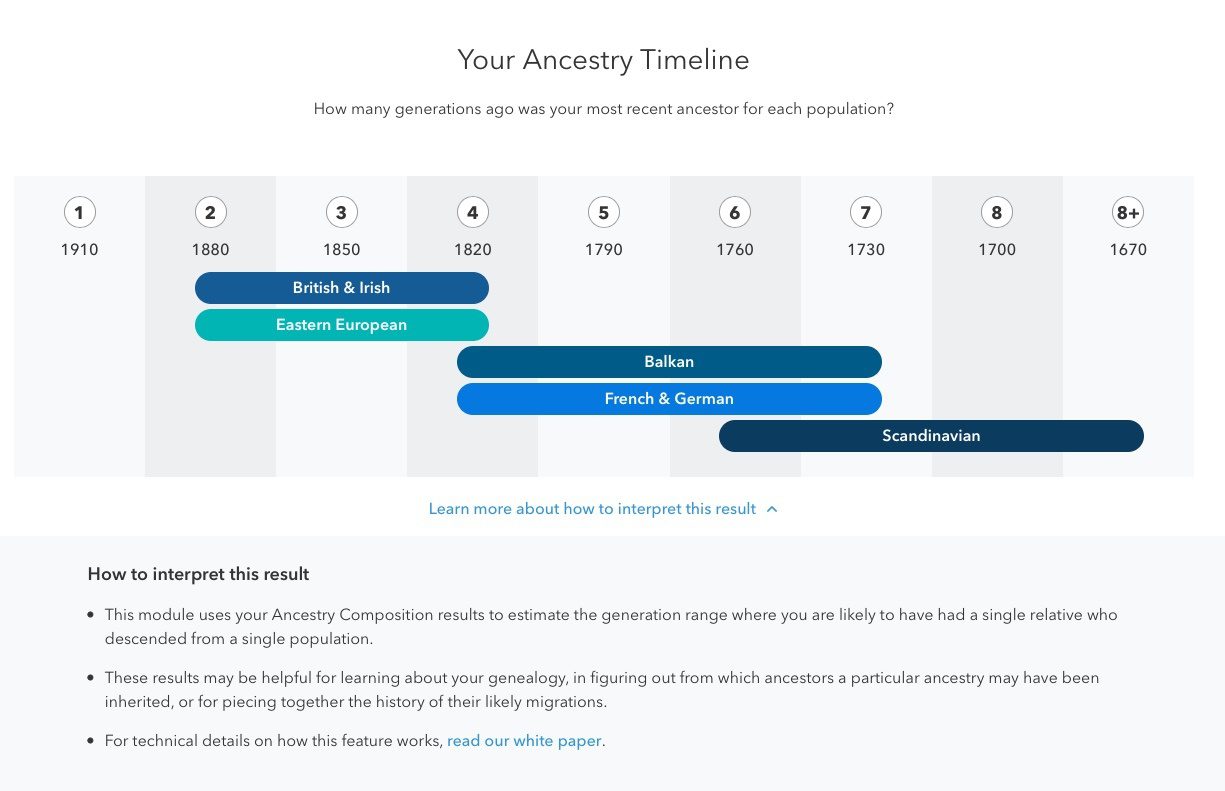Click generation 7 circle icon
This screenshot has height=791, width=1225.
tap(865, 212)
